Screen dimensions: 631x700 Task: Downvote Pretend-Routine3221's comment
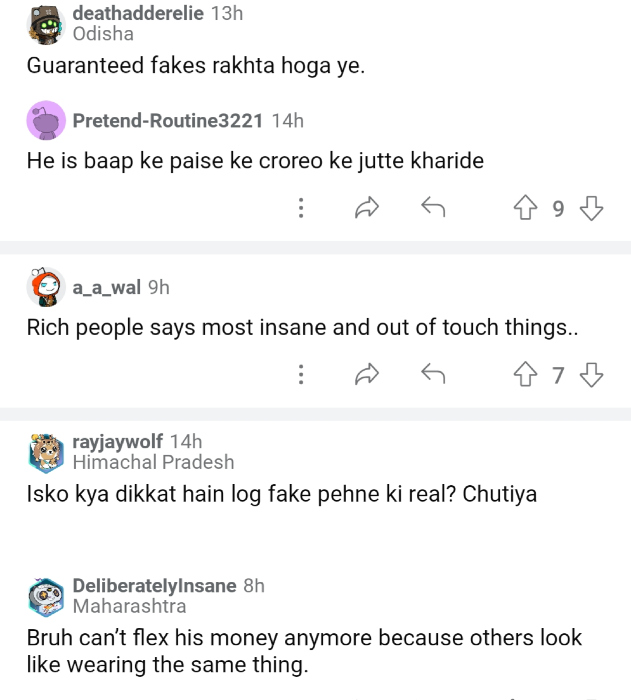592,208
